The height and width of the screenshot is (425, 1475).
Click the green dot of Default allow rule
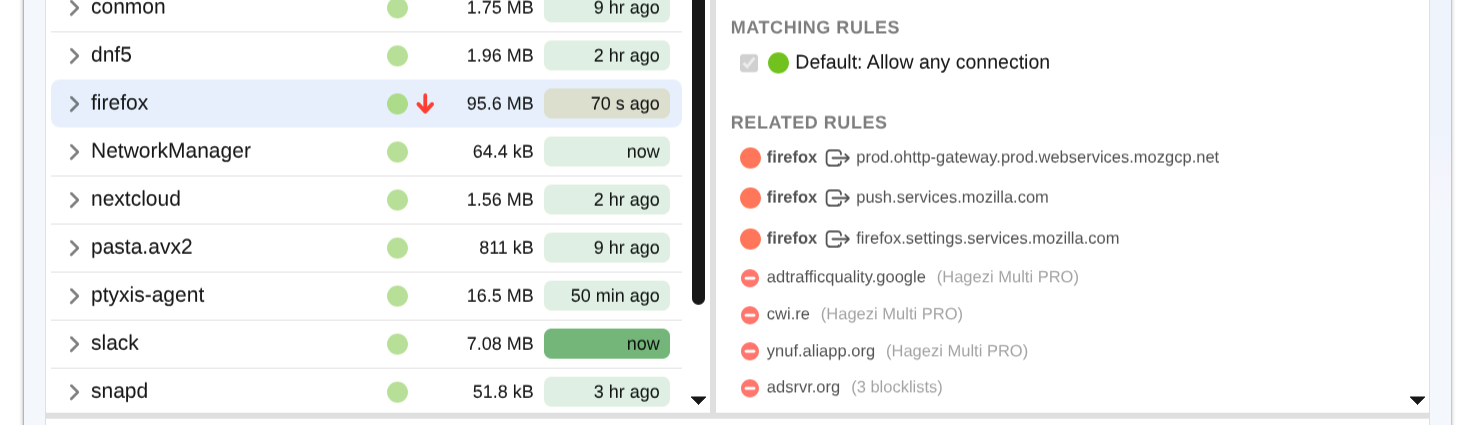778,63
